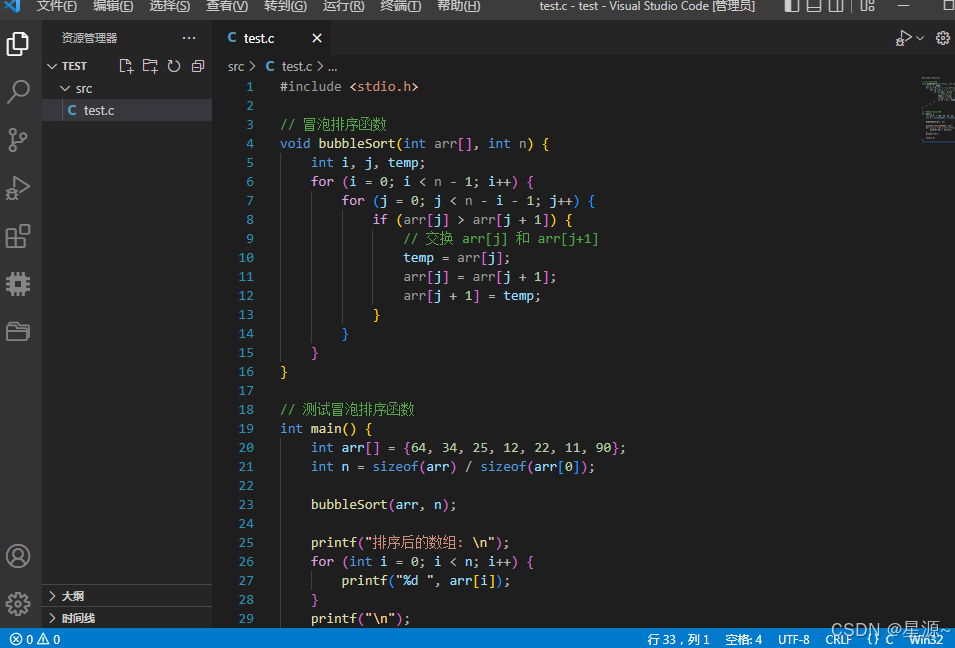Screen dimensions: 955x648
Task: Click the breadcrumb ellipsis symbol
Action: point(333,67)
